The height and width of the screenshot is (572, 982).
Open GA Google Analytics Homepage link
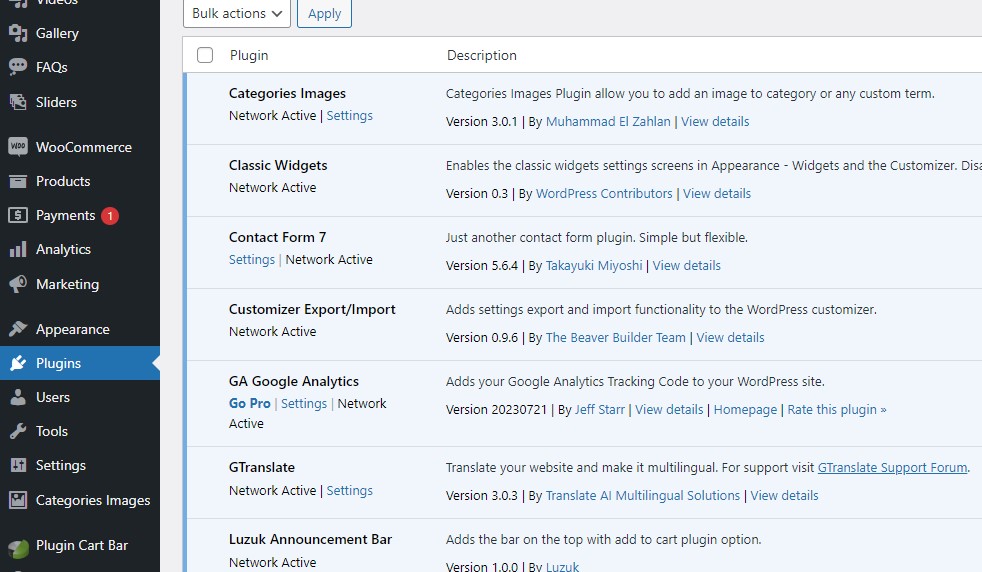click(x=745, y=410)
